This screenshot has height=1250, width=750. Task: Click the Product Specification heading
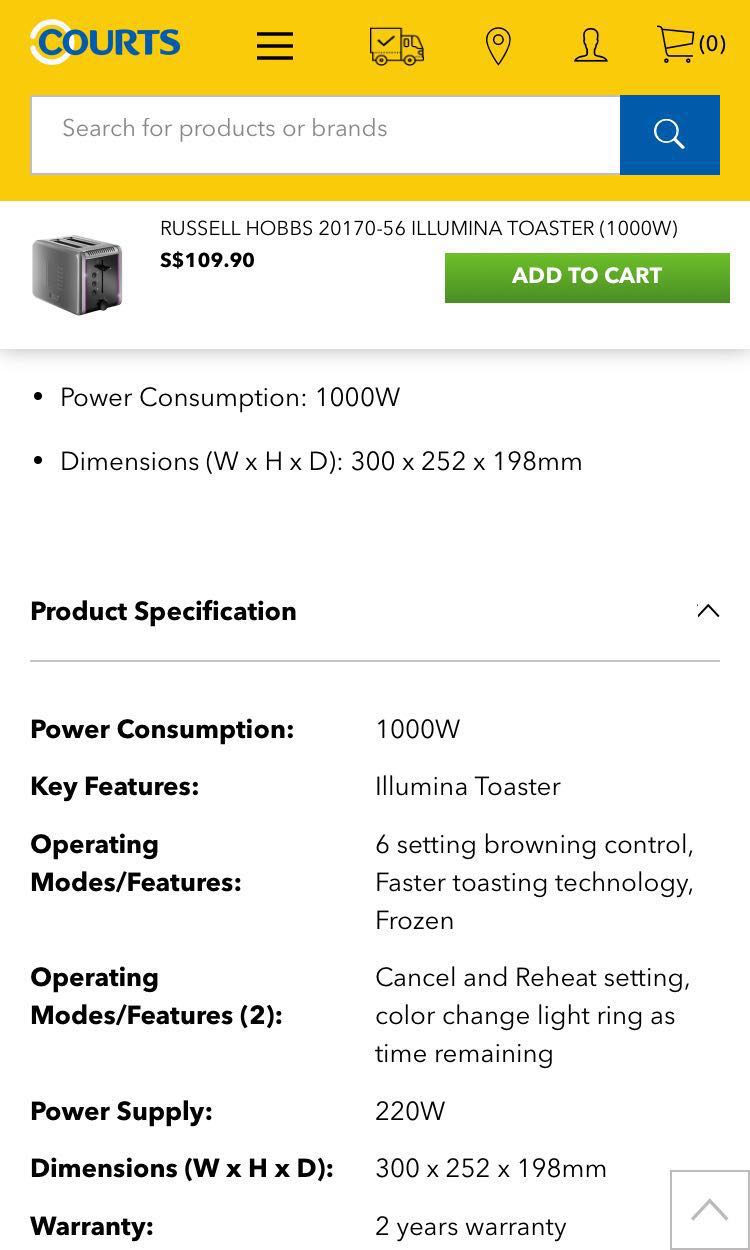163,611
